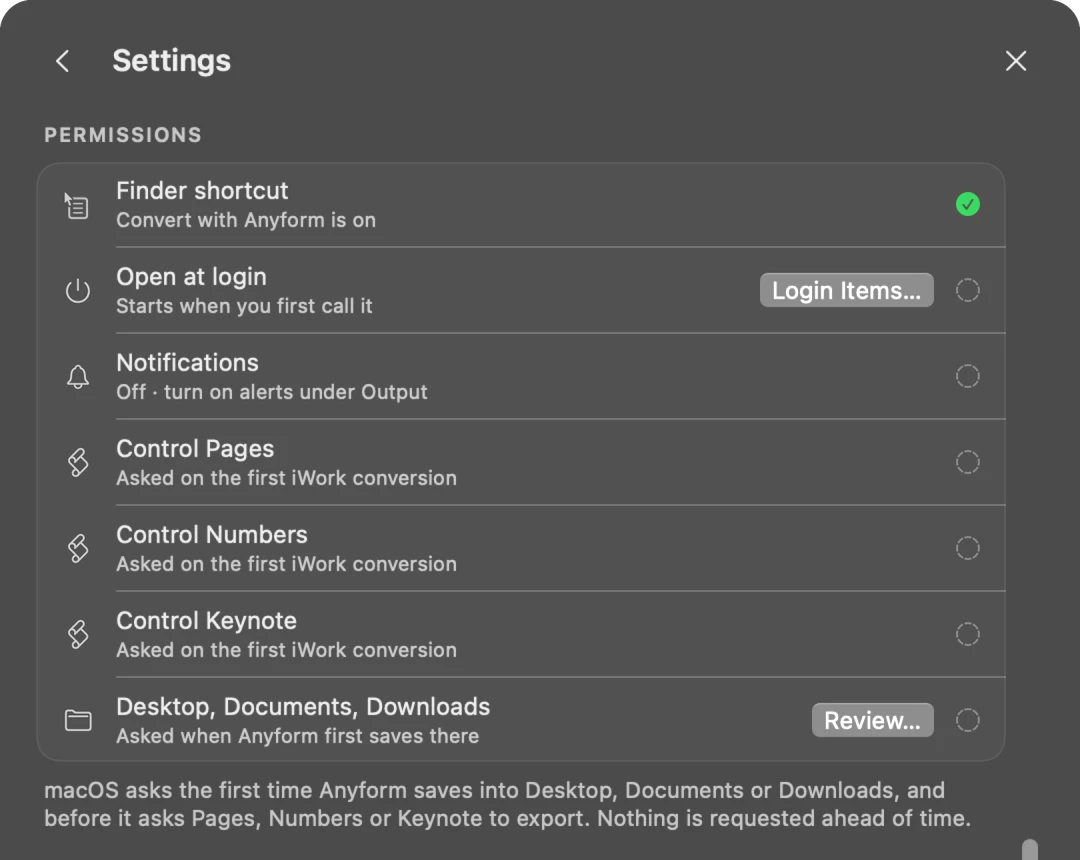
Task: Click 'Starts when you first call it'
Action: (244, 306)
